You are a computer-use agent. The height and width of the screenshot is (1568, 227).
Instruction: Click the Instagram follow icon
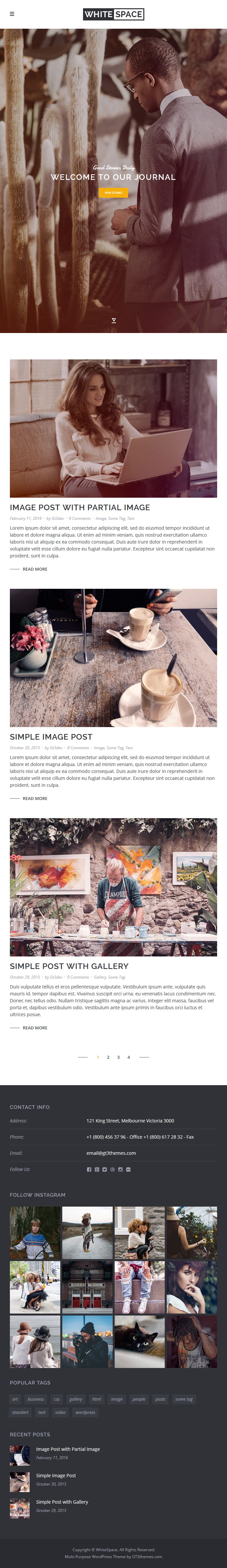[x=120, y=1169]
